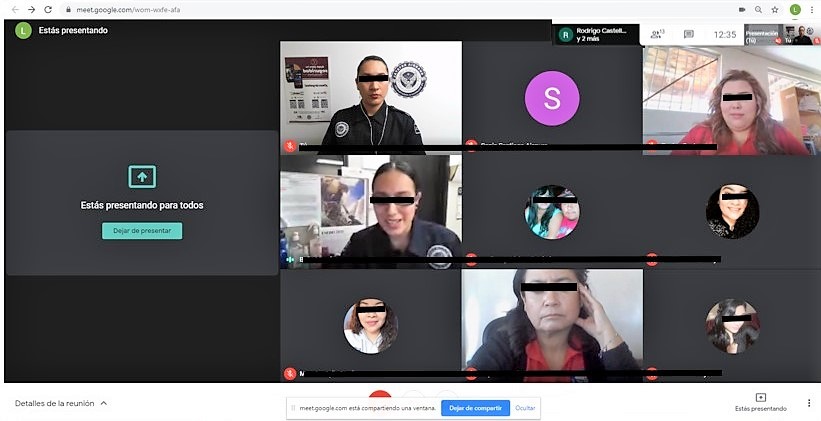Open the participants list icon
Image resolution: width=821 pixels, height=421 pixels.
tap(656, 34)
